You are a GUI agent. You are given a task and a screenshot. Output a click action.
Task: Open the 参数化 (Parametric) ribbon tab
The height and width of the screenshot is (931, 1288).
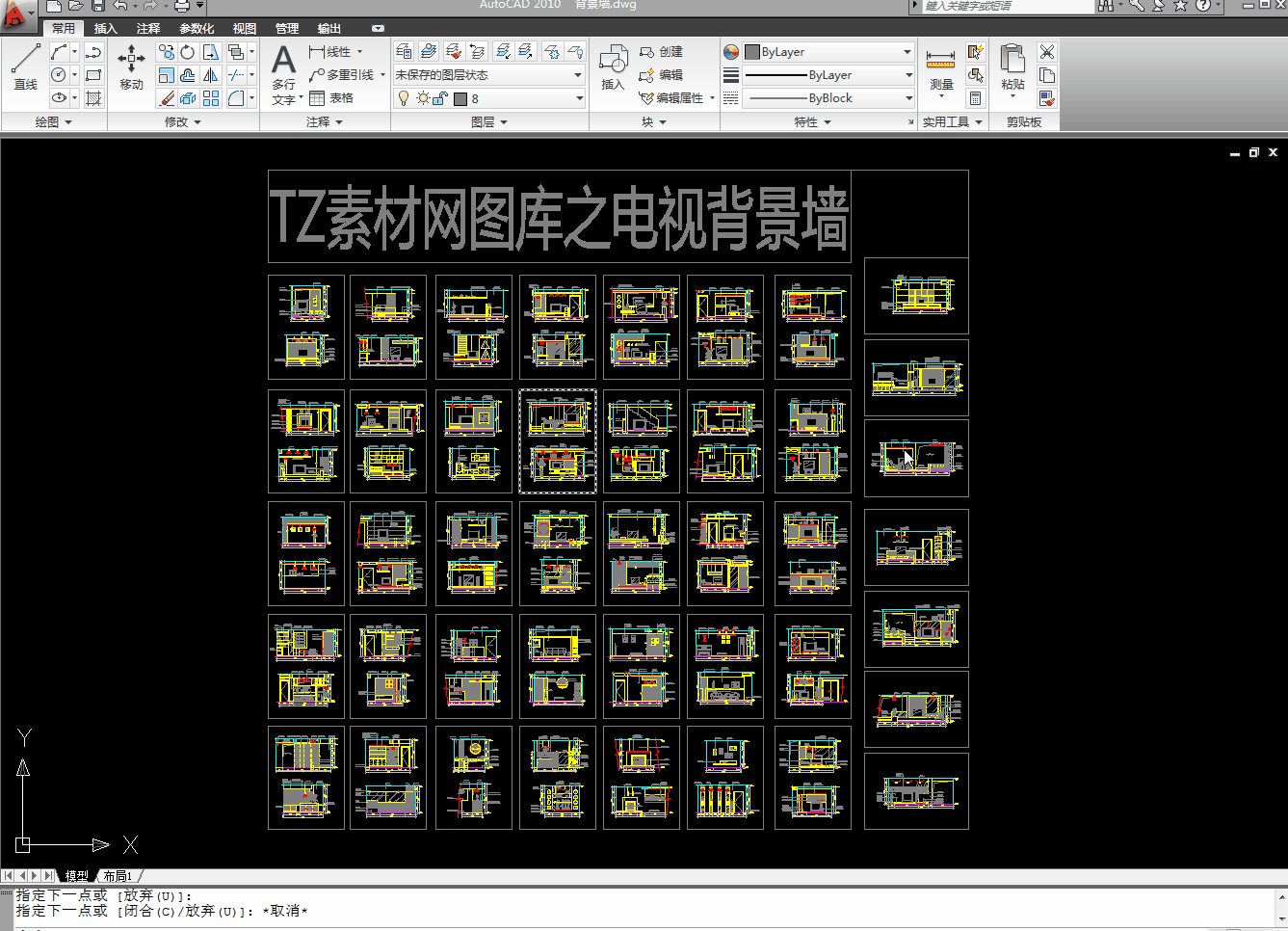[197, 29]
